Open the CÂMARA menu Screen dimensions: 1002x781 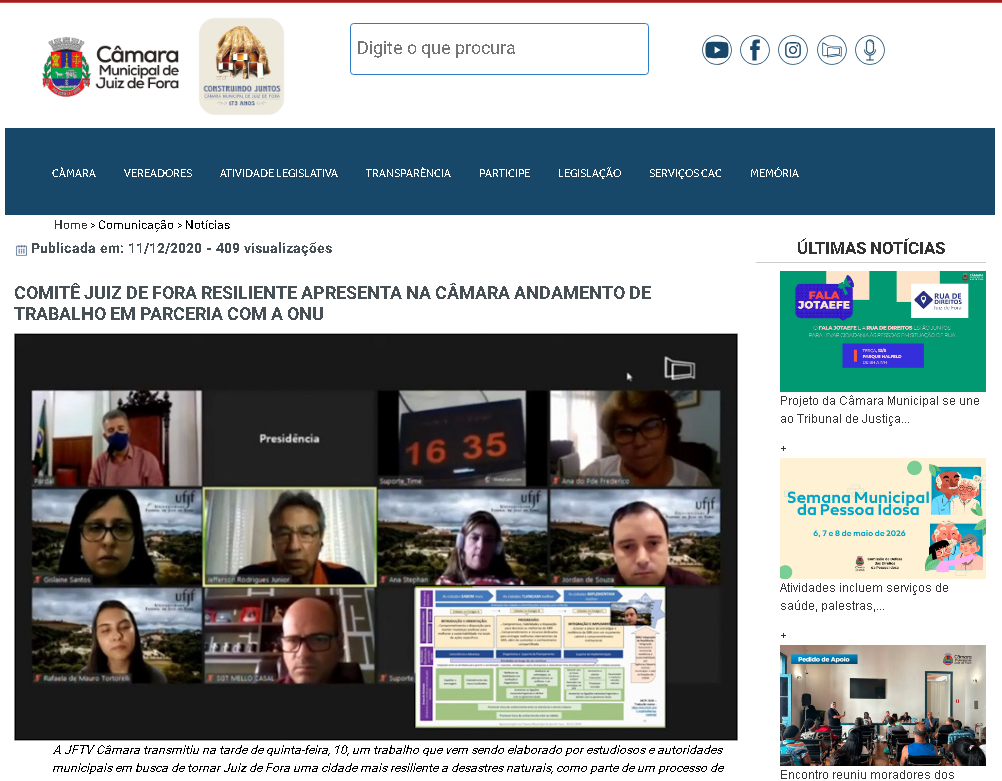[73, 173]
